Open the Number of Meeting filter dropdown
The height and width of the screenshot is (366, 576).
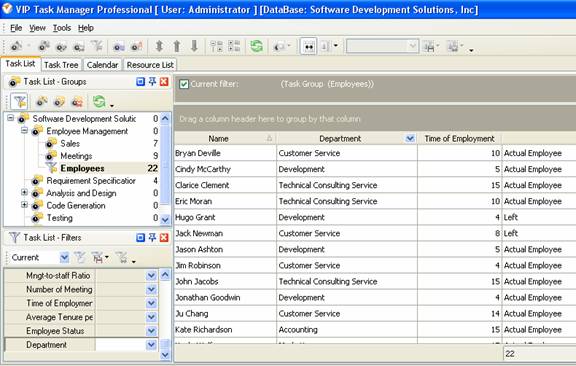tap(151, 290)
